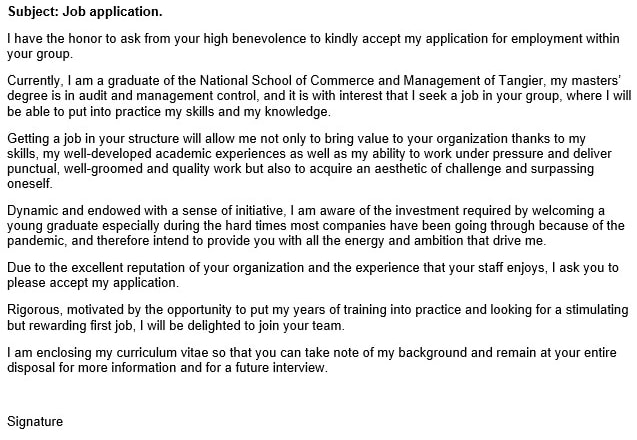This screenshot has height=440, width=637.
Task: Click the phrase 'excellent reputation'
Action: pos(134,268)
